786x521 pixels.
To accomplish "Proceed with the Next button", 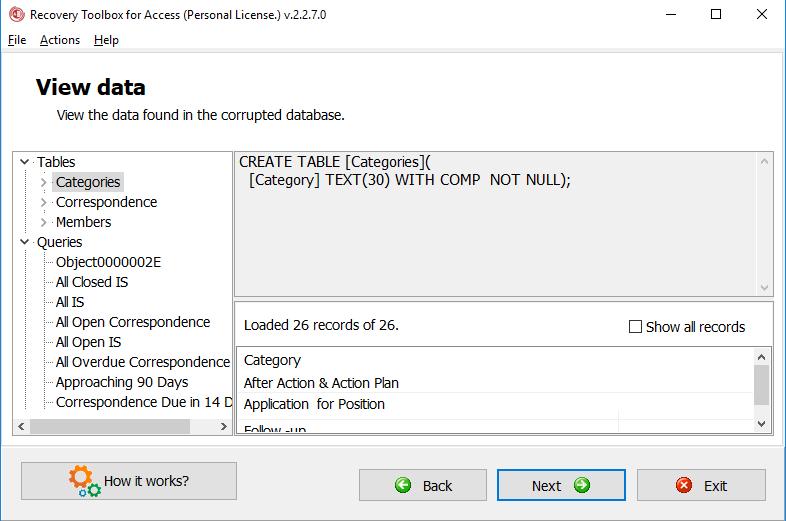I will click(561, 485).
